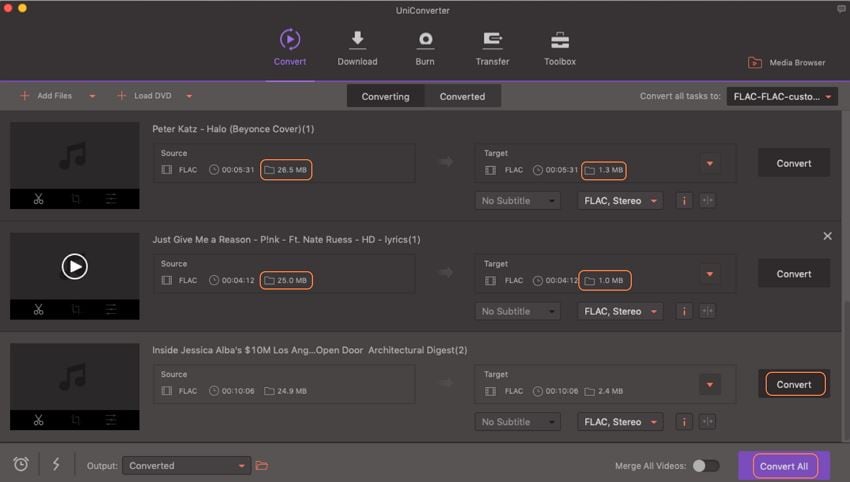Open effects settings for Peter Katz Halo

111,199
